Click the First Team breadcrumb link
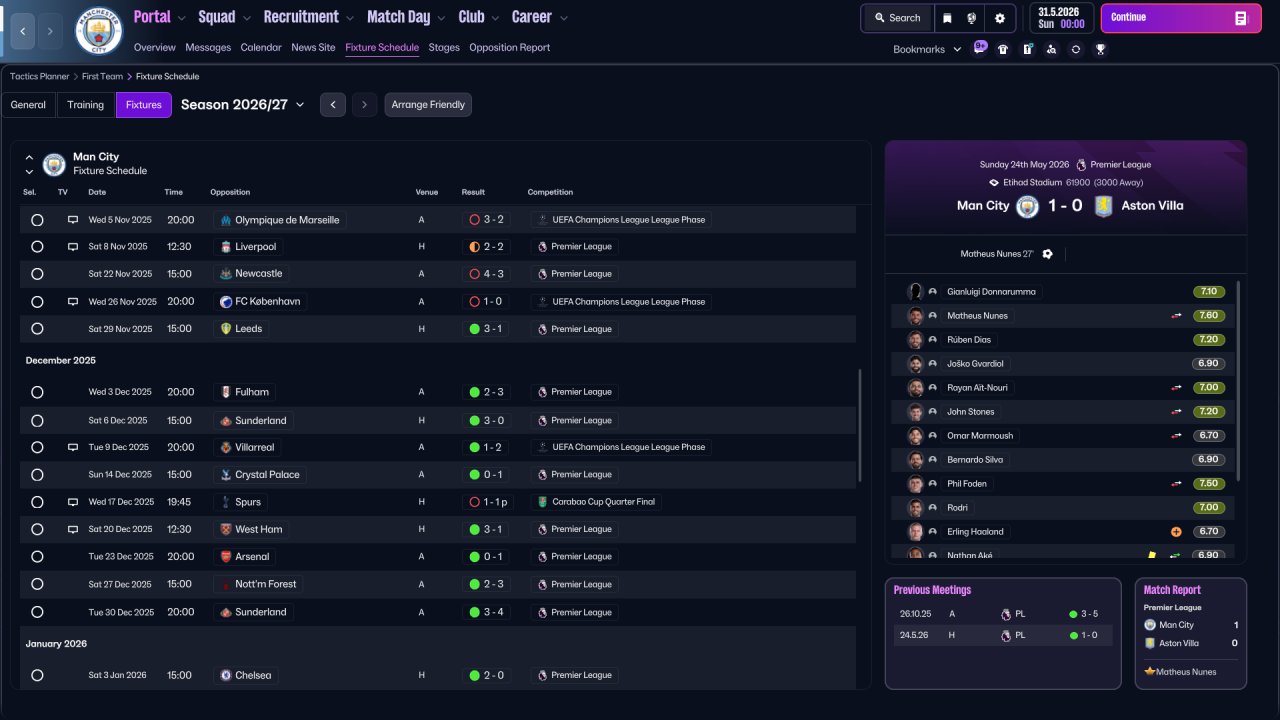 point(103,76)
